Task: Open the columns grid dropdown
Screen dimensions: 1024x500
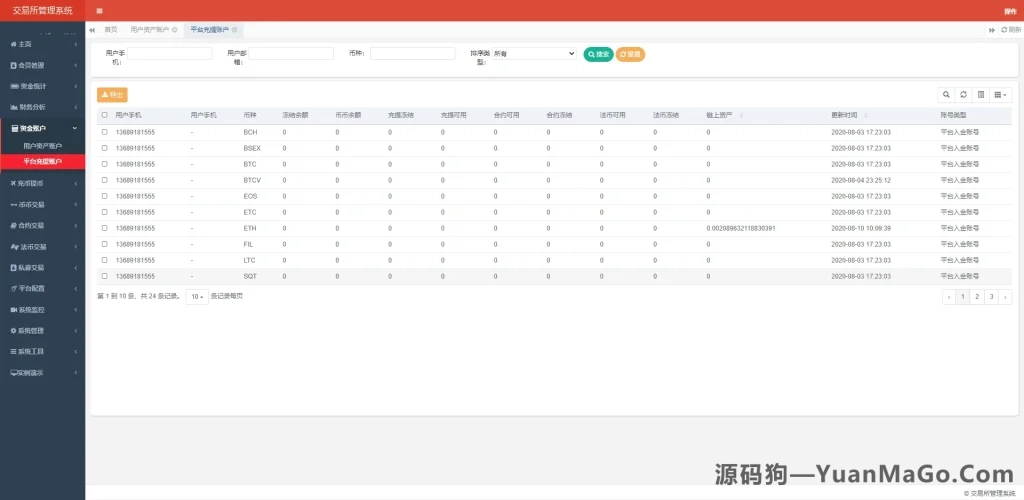Action: click(1000, 95)
